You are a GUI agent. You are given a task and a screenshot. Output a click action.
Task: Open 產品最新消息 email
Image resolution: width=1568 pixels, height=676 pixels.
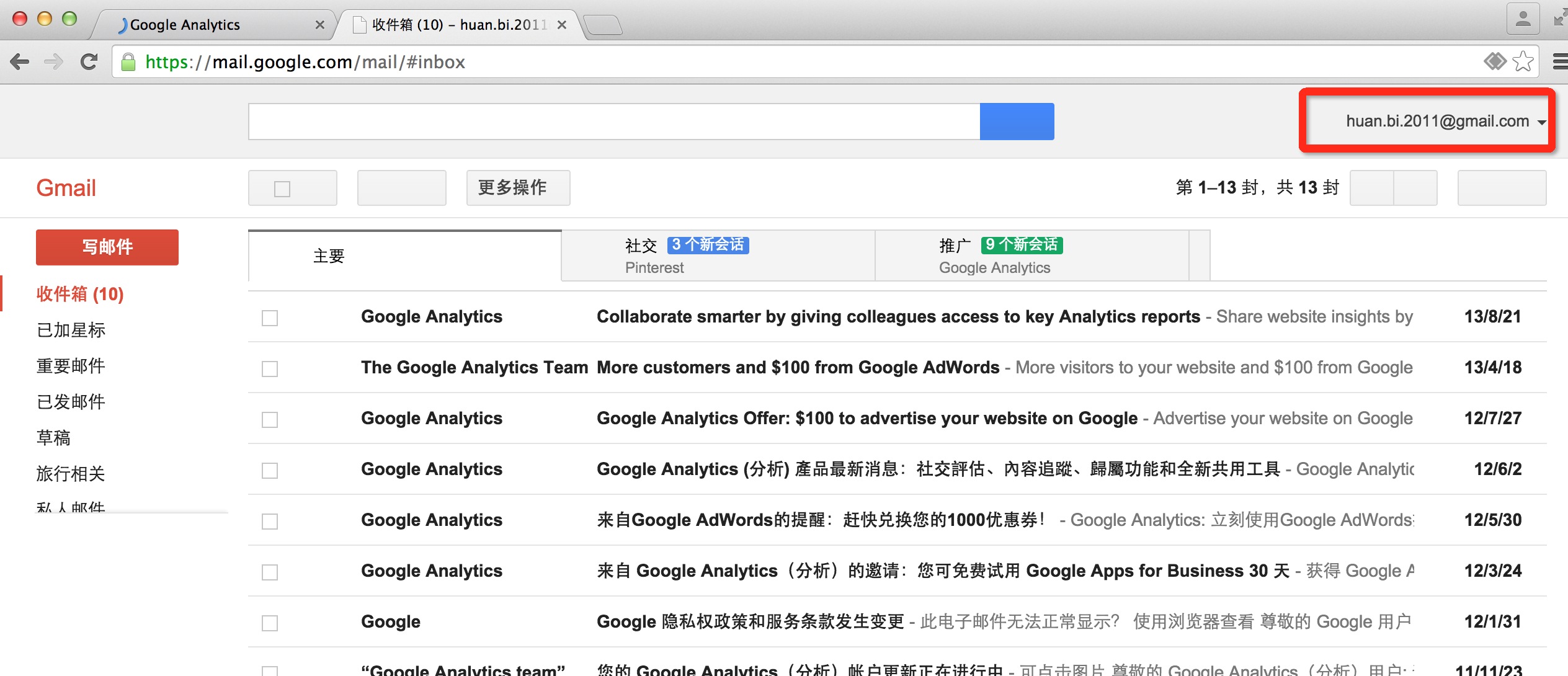pyautogui.click(x=898, y=469)
